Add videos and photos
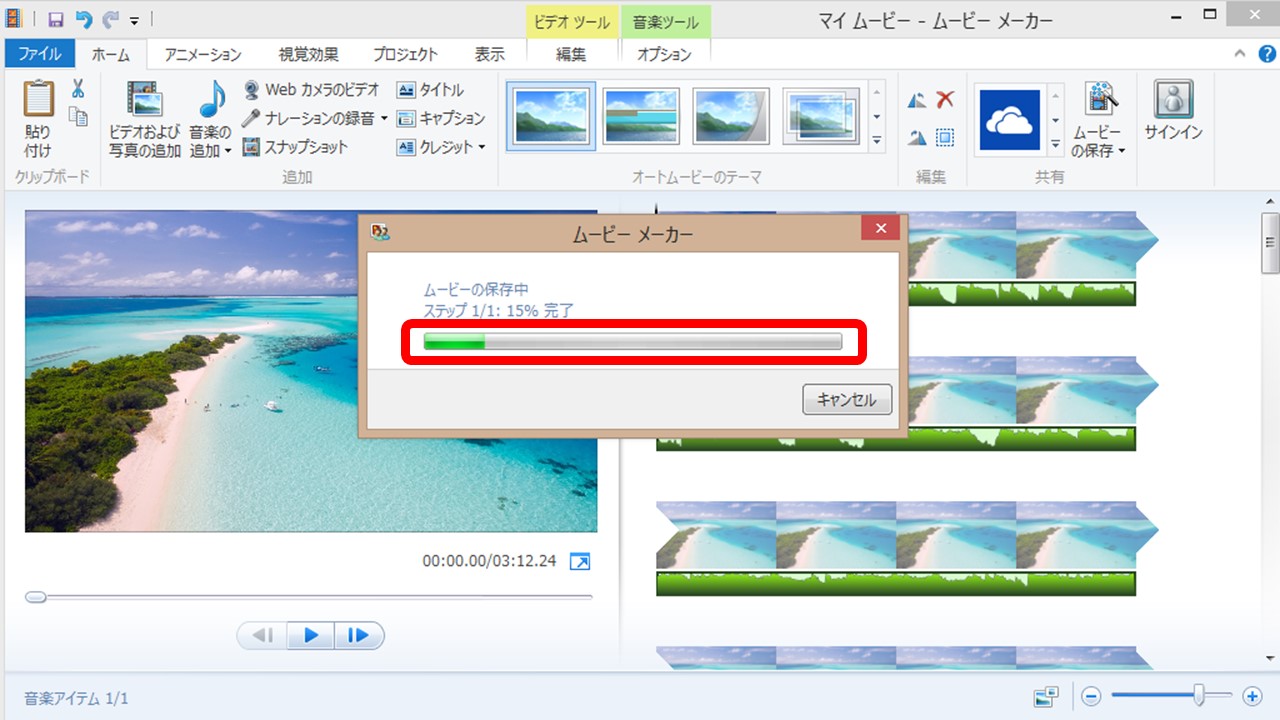1280x720 pixels. click(x=145, y=120)
